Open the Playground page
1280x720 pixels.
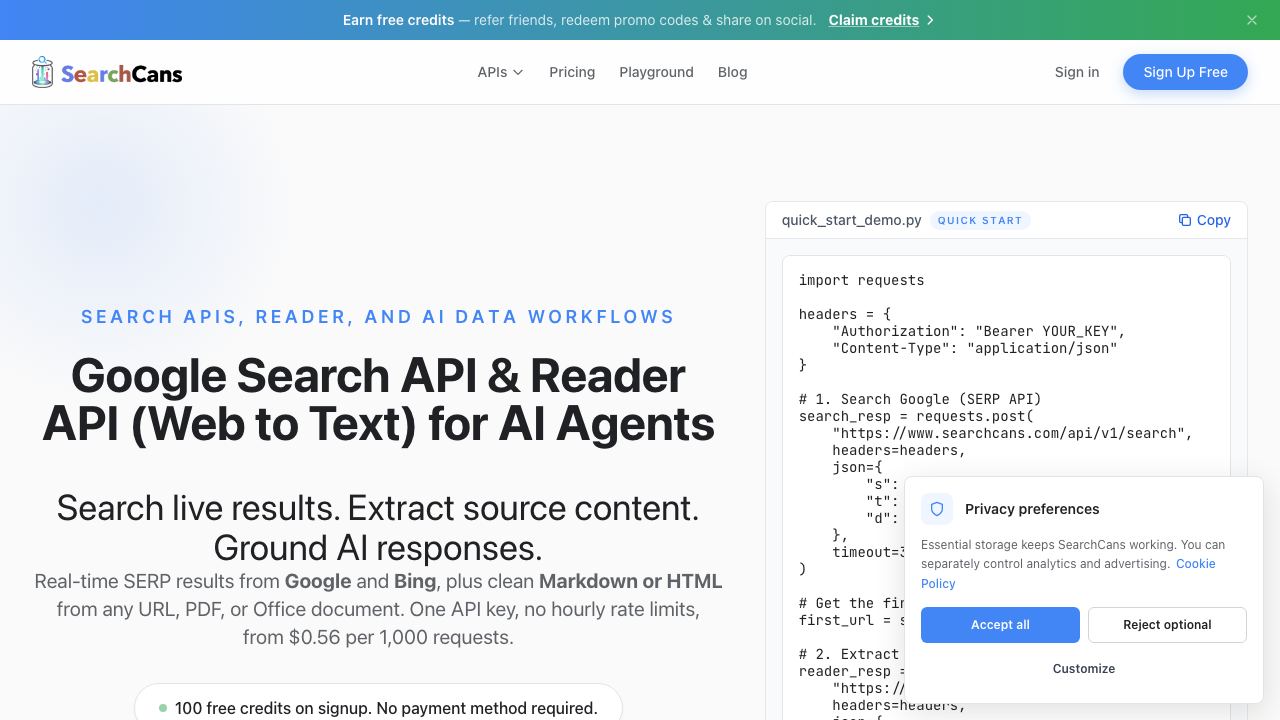click(656, 72)
